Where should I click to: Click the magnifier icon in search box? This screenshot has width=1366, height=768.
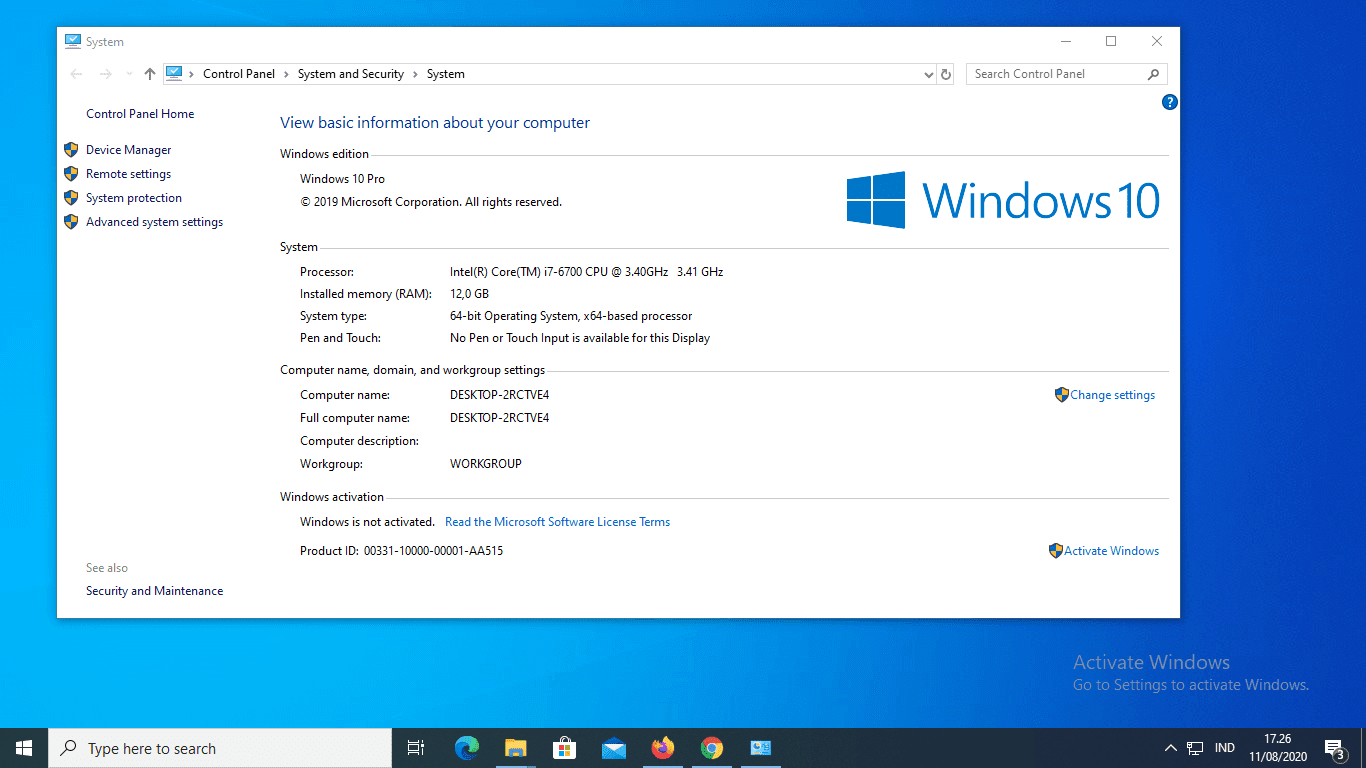tap(1153, 74)
